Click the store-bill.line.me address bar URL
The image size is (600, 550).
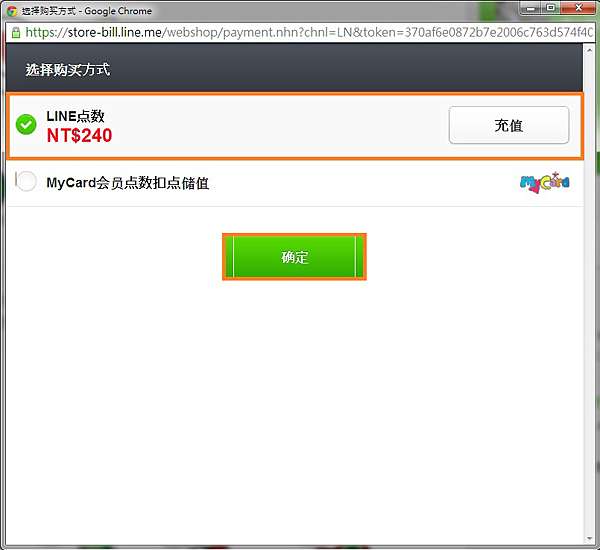[x=308, y=33]
